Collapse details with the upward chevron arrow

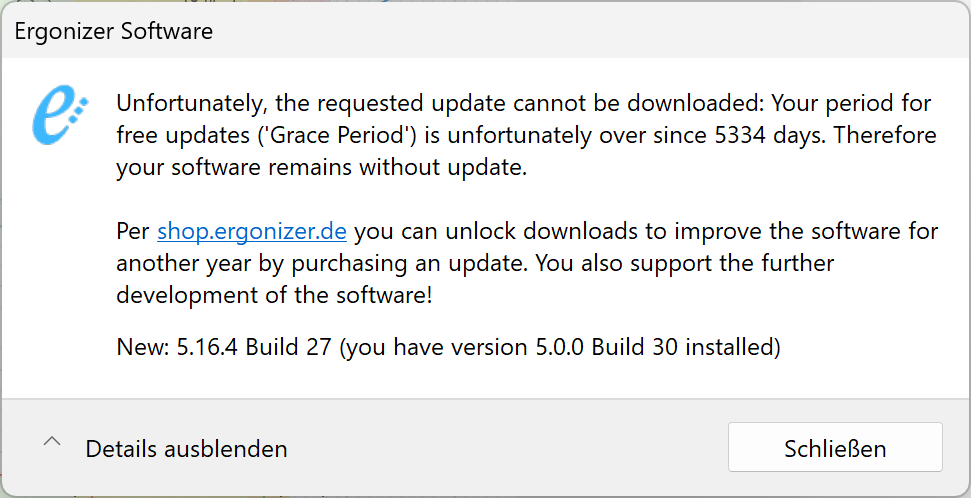click(x=53, y=442)
